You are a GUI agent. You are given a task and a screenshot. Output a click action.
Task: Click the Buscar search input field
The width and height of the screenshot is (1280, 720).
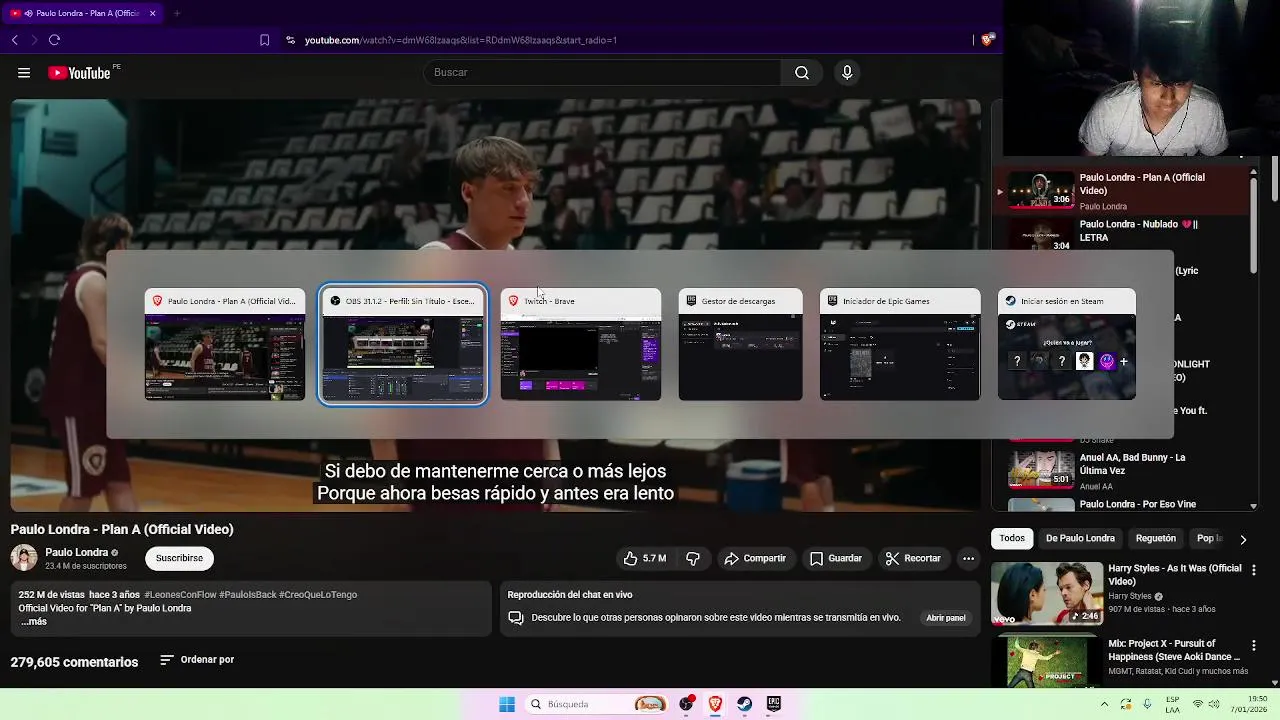(x=602, y=73)
